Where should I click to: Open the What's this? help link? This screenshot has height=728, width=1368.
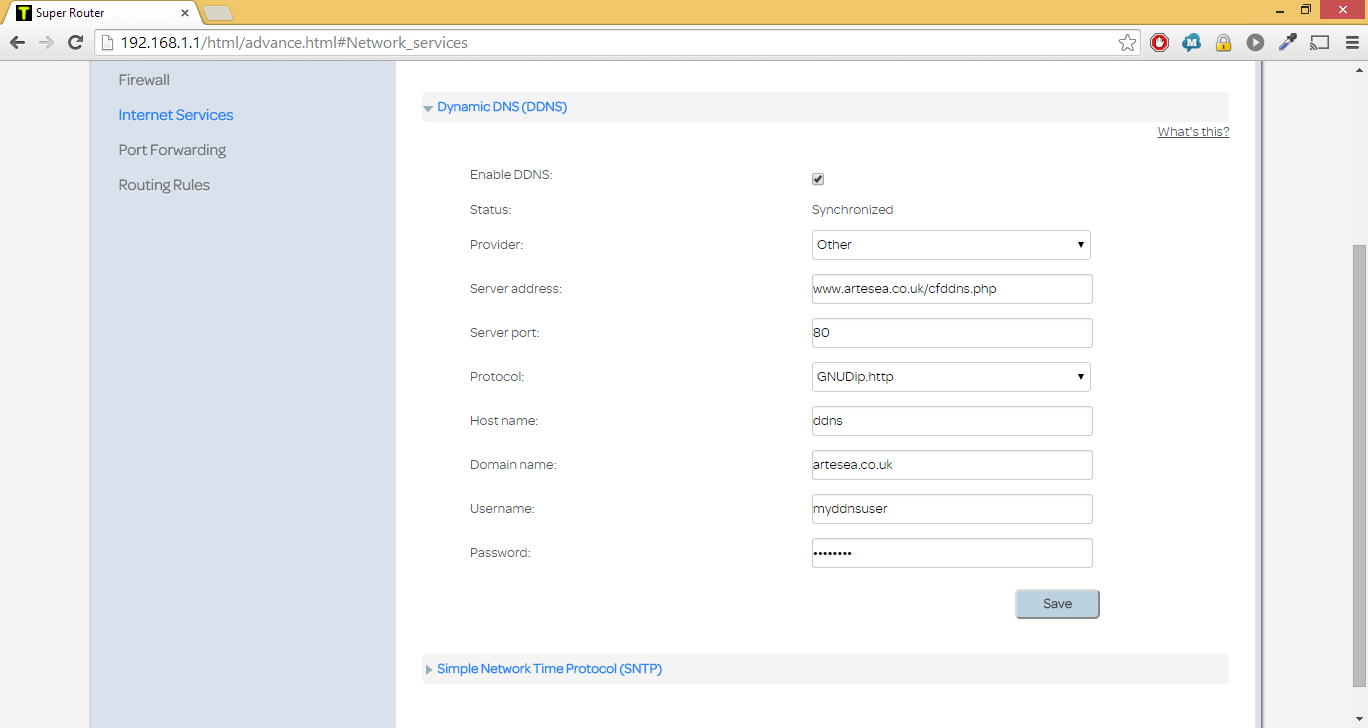[1193, 132]
